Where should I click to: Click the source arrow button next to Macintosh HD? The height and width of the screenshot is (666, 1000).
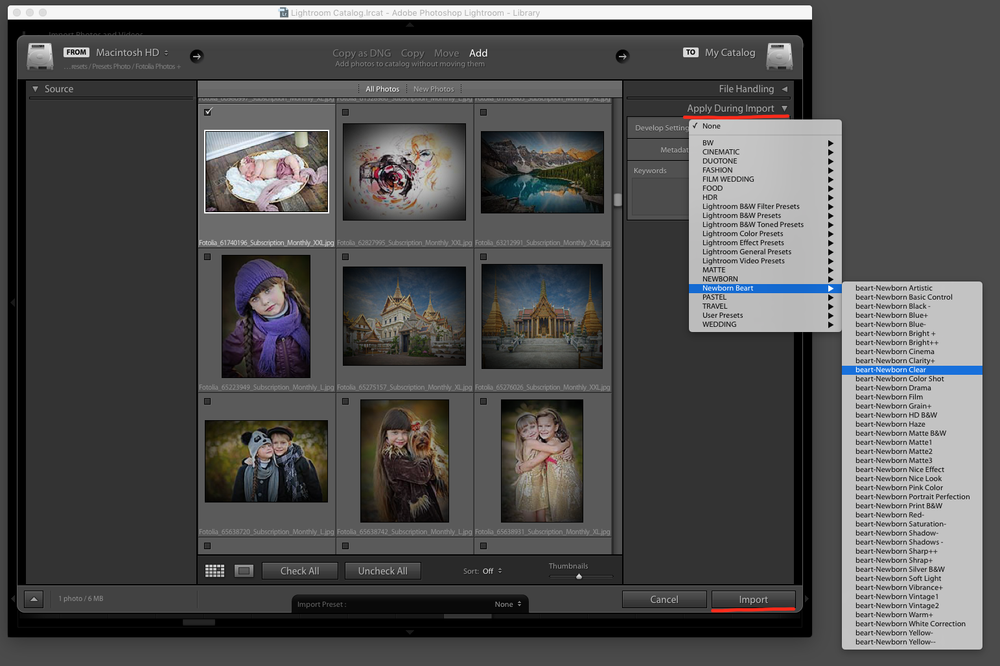(x=196, y=56)
